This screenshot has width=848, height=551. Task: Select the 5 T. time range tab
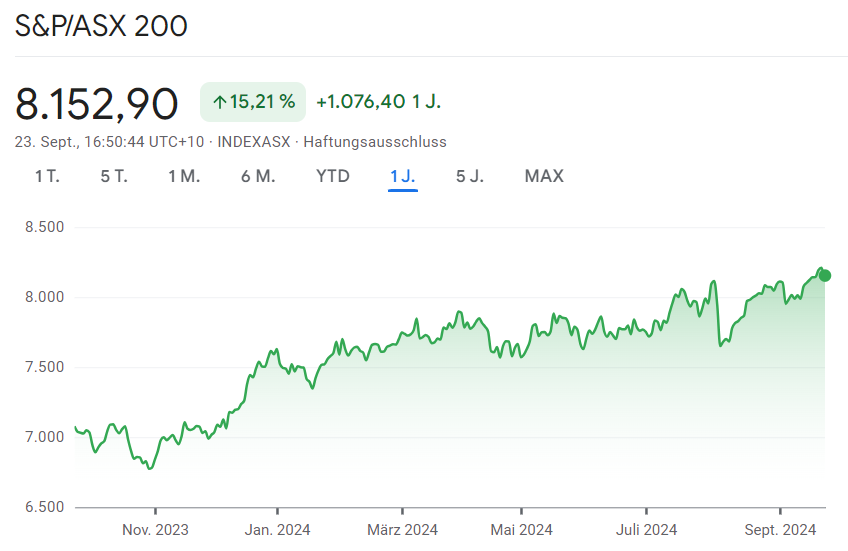[x=114, y=176]
